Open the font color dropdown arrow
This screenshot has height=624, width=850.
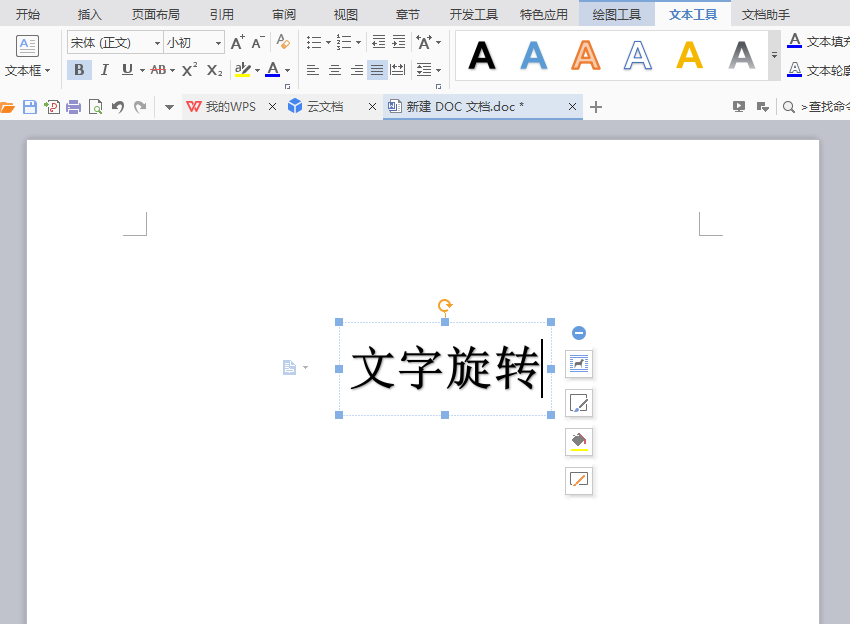point(287,70)
